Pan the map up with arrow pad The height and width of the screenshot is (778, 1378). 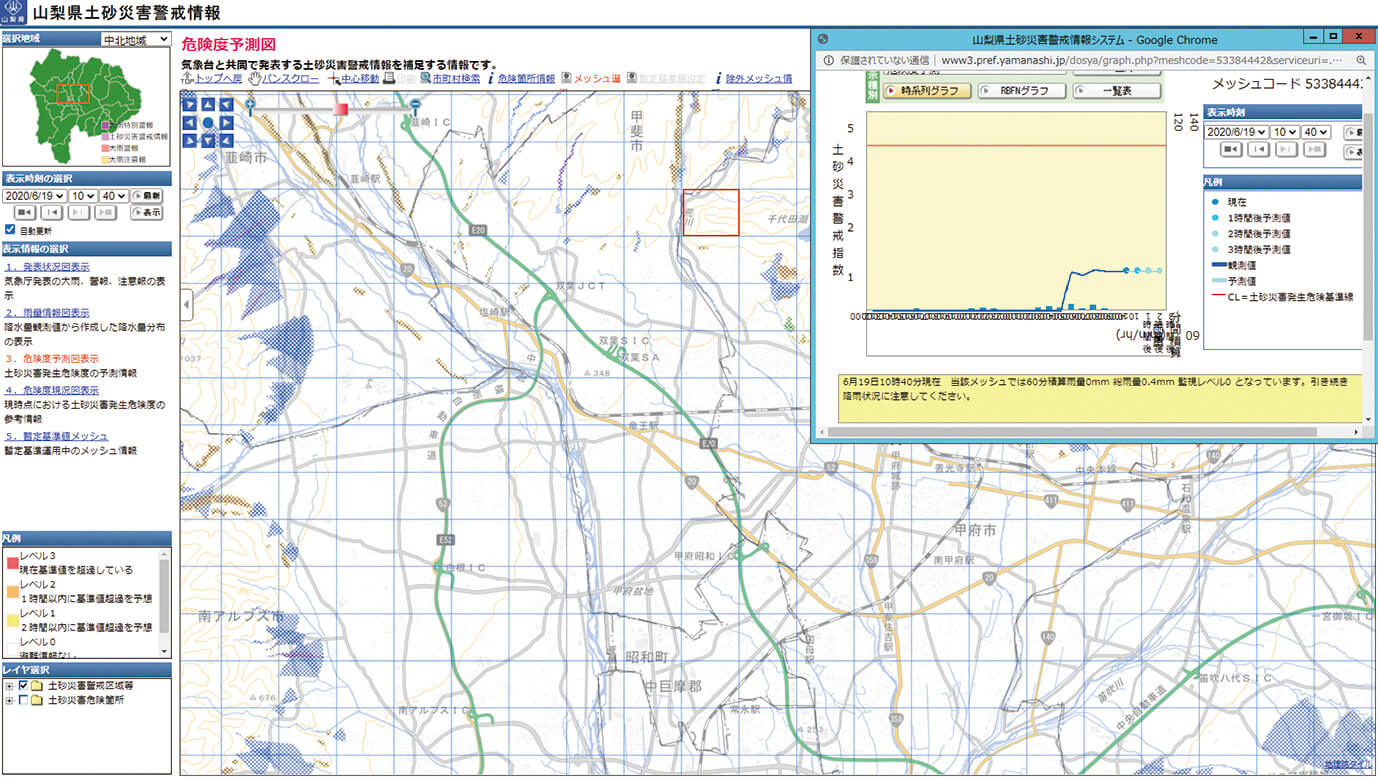pos(208,104)
